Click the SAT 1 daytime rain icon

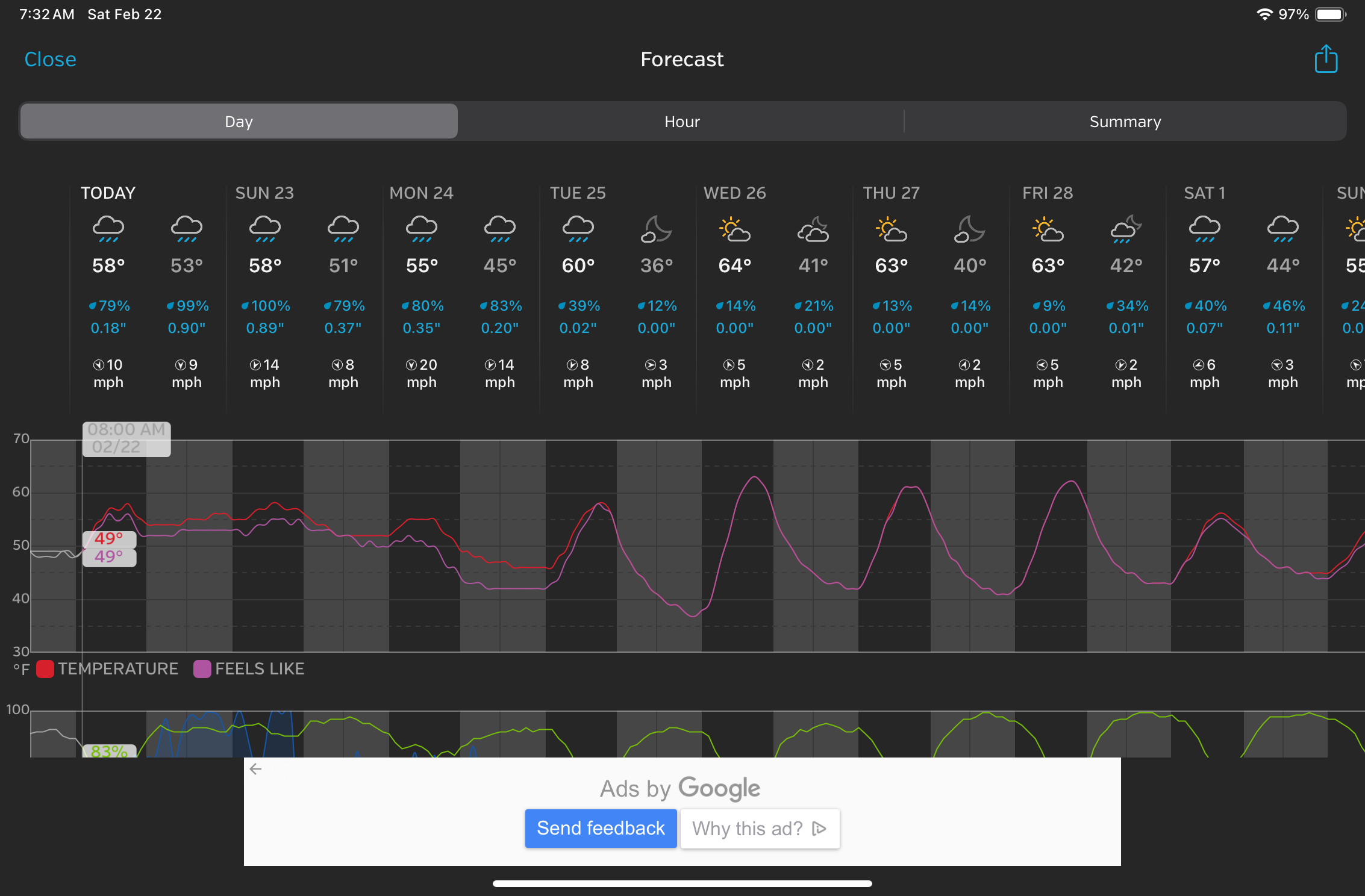pos(1204,229)
